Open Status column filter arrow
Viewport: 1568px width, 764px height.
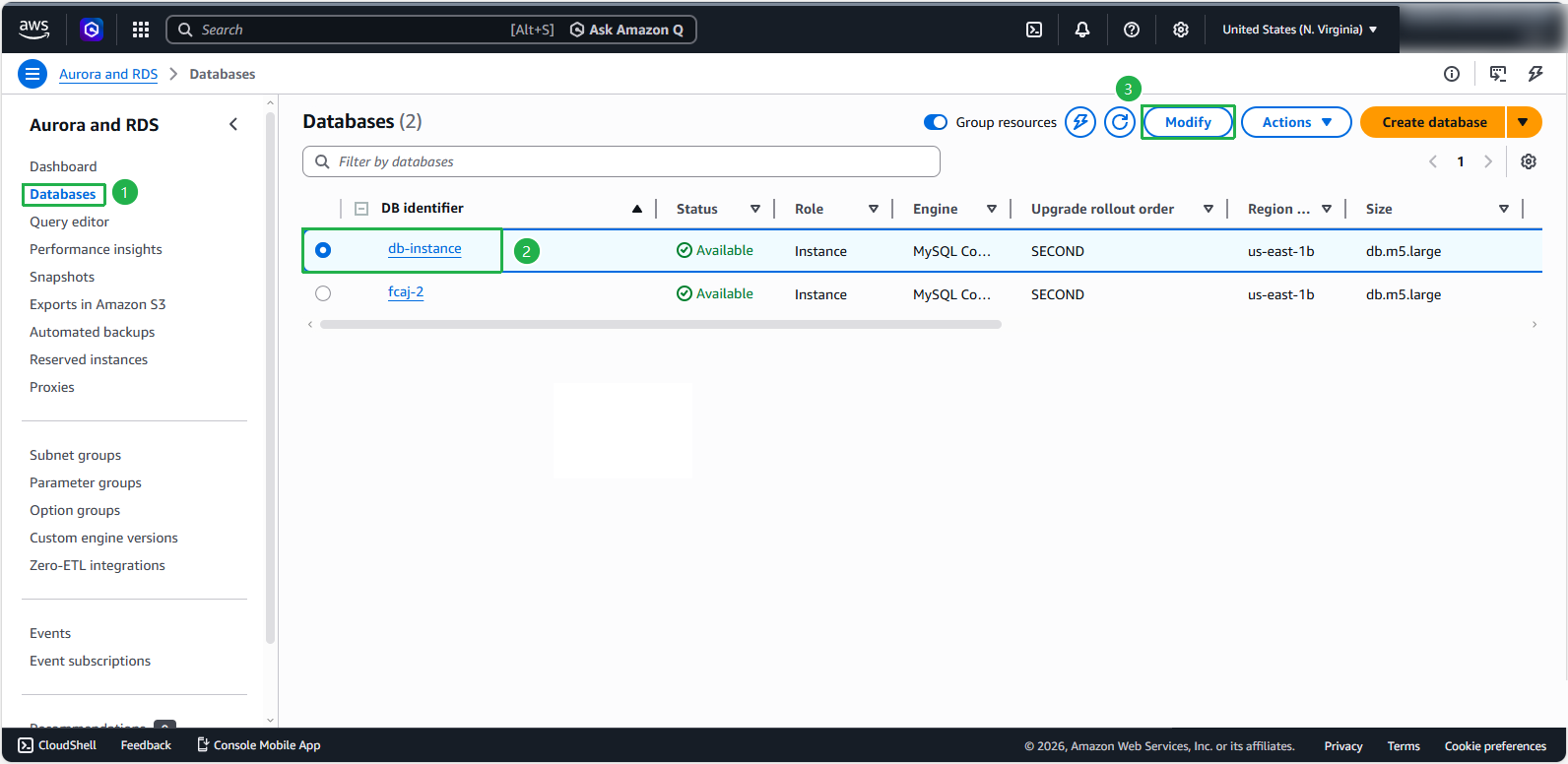point(755,209)
